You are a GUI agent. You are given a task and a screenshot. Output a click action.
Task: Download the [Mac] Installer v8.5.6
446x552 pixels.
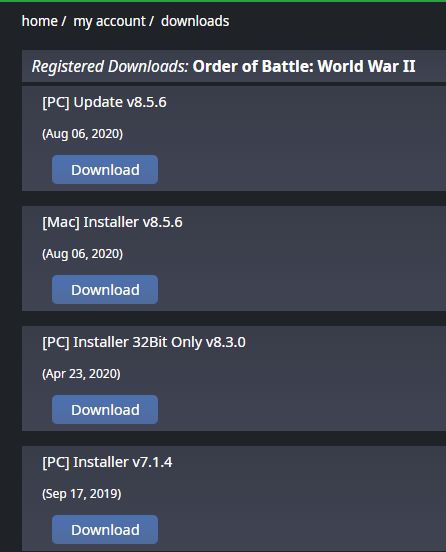click(x=105, y=290)
